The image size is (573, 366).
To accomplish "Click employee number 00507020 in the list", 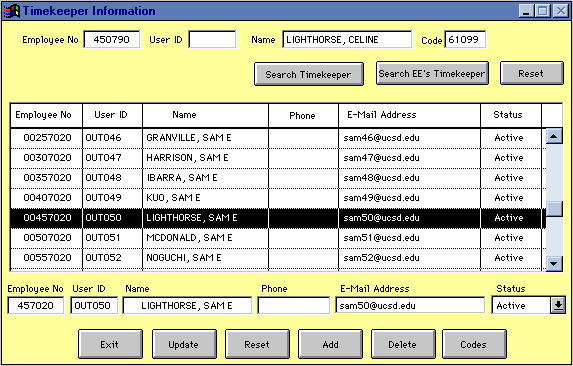I will pos(47,238).
